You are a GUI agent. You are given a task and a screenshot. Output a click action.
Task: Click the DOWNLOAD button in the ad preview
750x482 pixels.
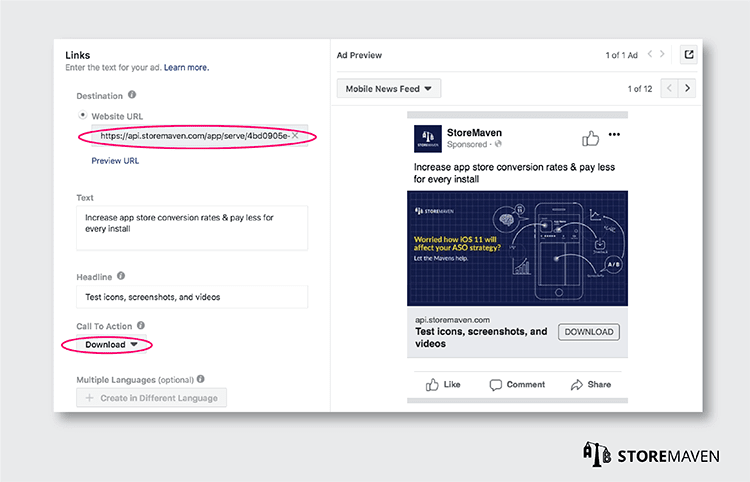pyautogui.click(x=589, y=332)
